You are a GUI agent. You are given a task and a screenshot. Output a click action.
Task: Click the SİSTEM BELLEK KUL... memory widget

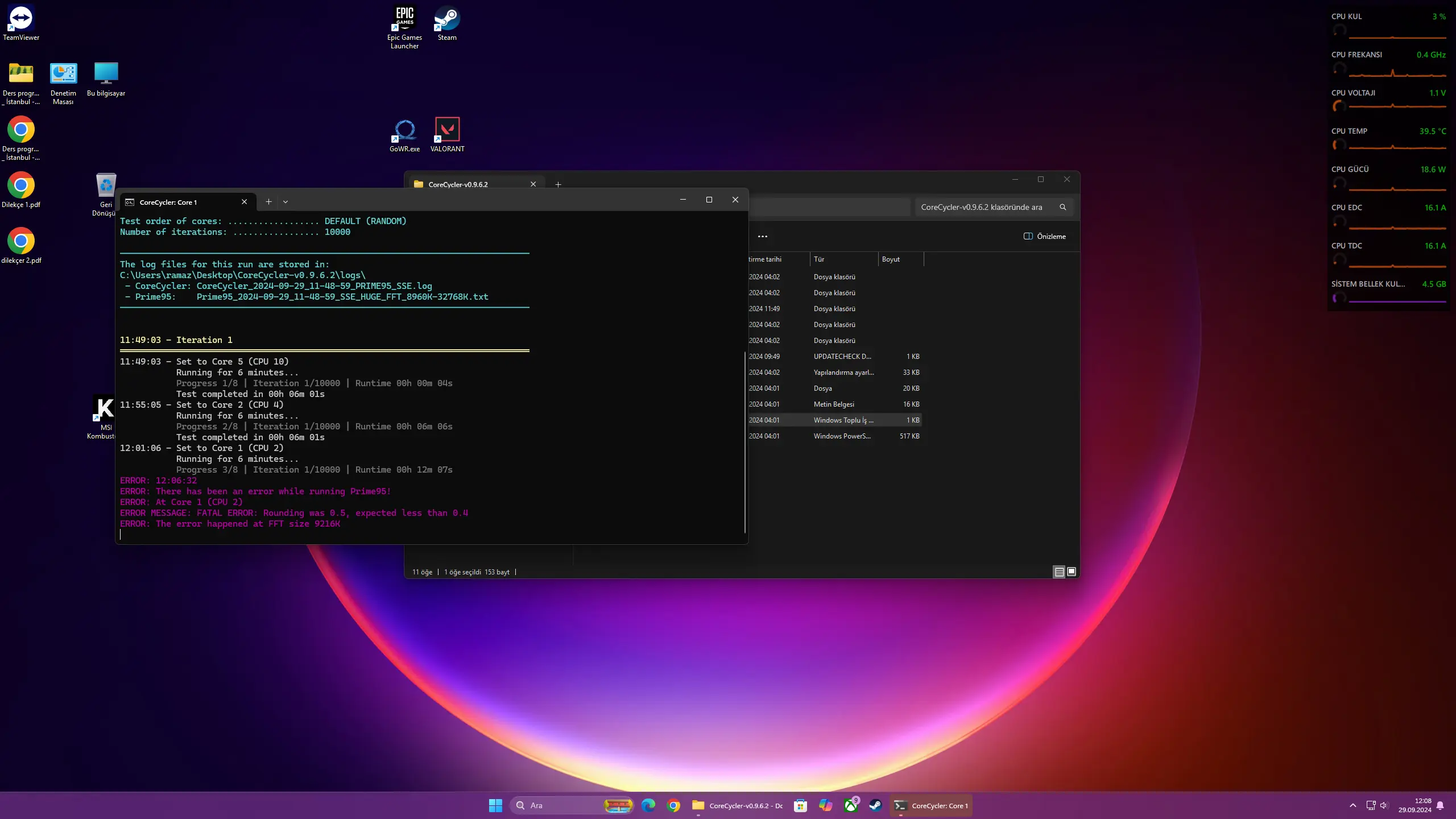[1388, 291]
